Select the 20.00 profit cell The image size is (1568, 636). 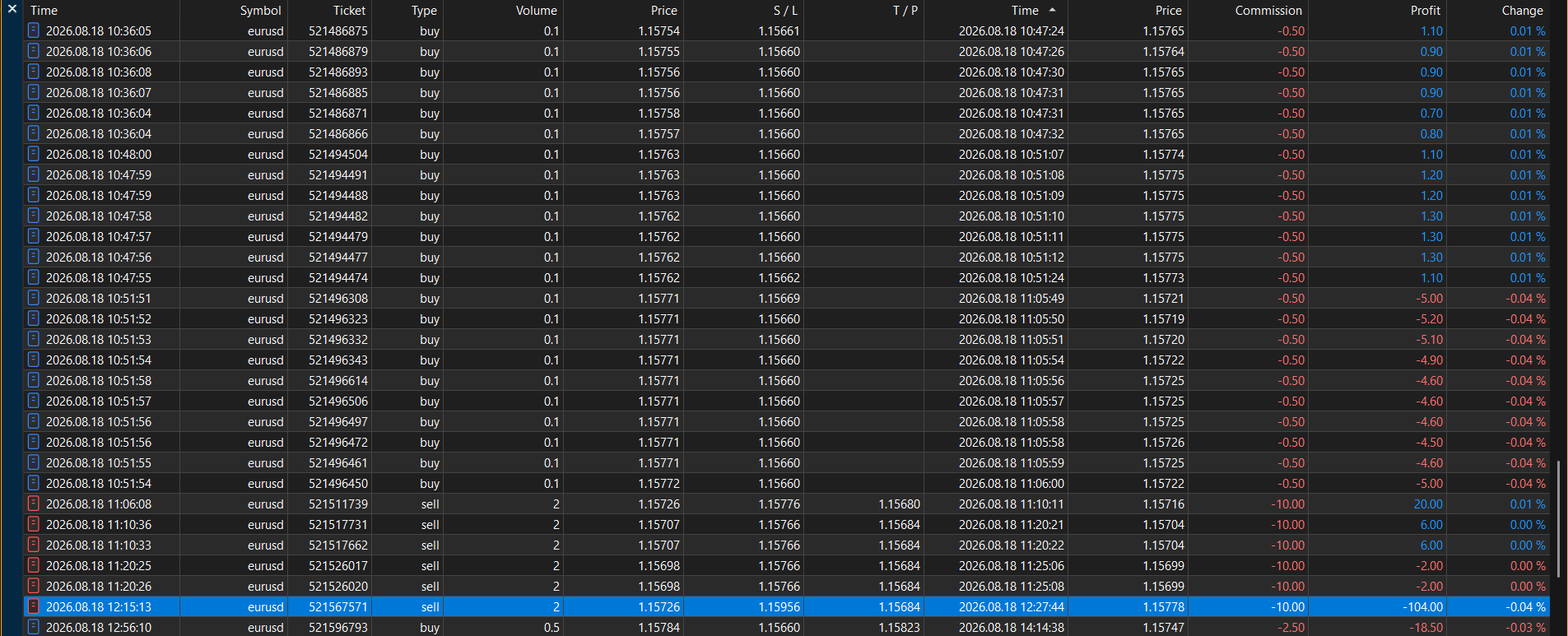pyautogui.click(x=1428, y=504)
